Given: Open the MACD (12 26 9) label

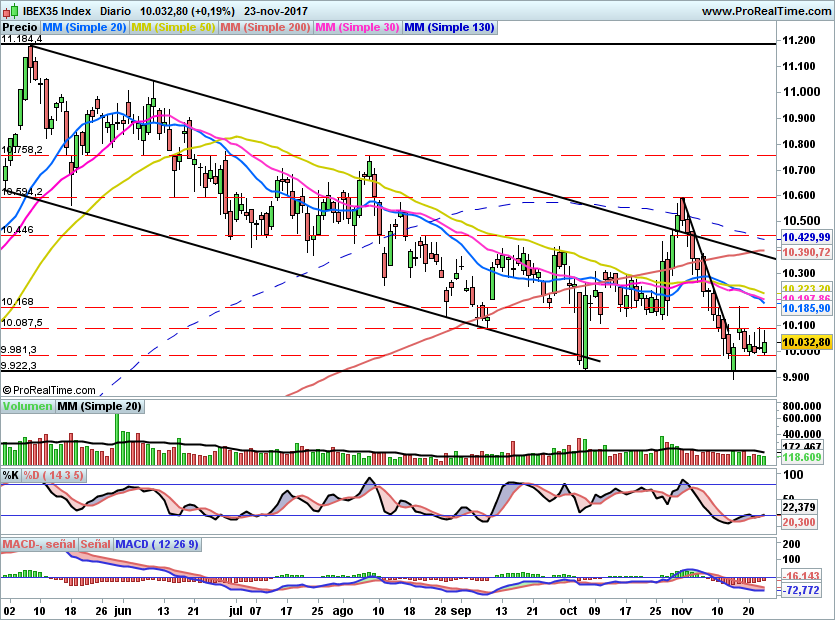Looking at the screenshot, I should point(157,544).
